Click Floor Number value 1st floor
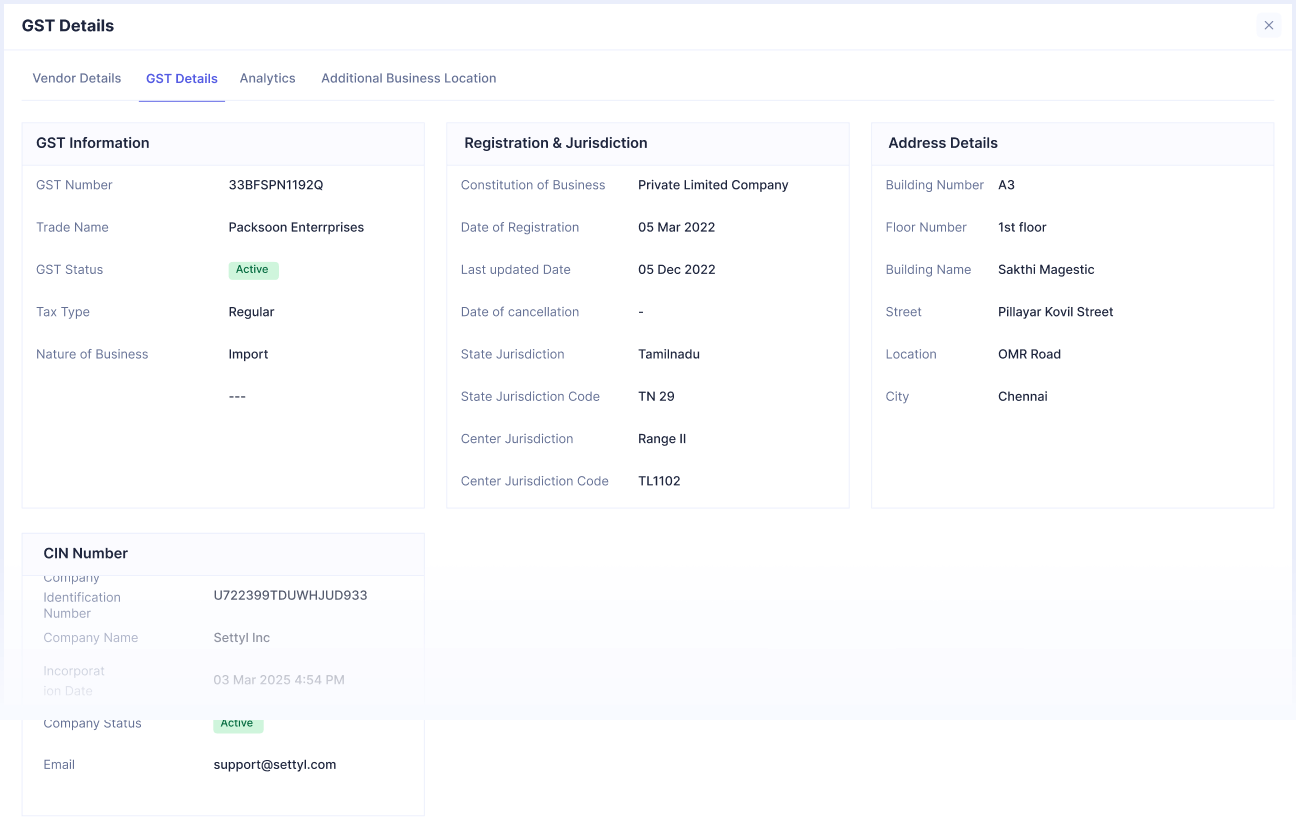The width and height of the screenshot is (1296, 820). click(1022, 227)
